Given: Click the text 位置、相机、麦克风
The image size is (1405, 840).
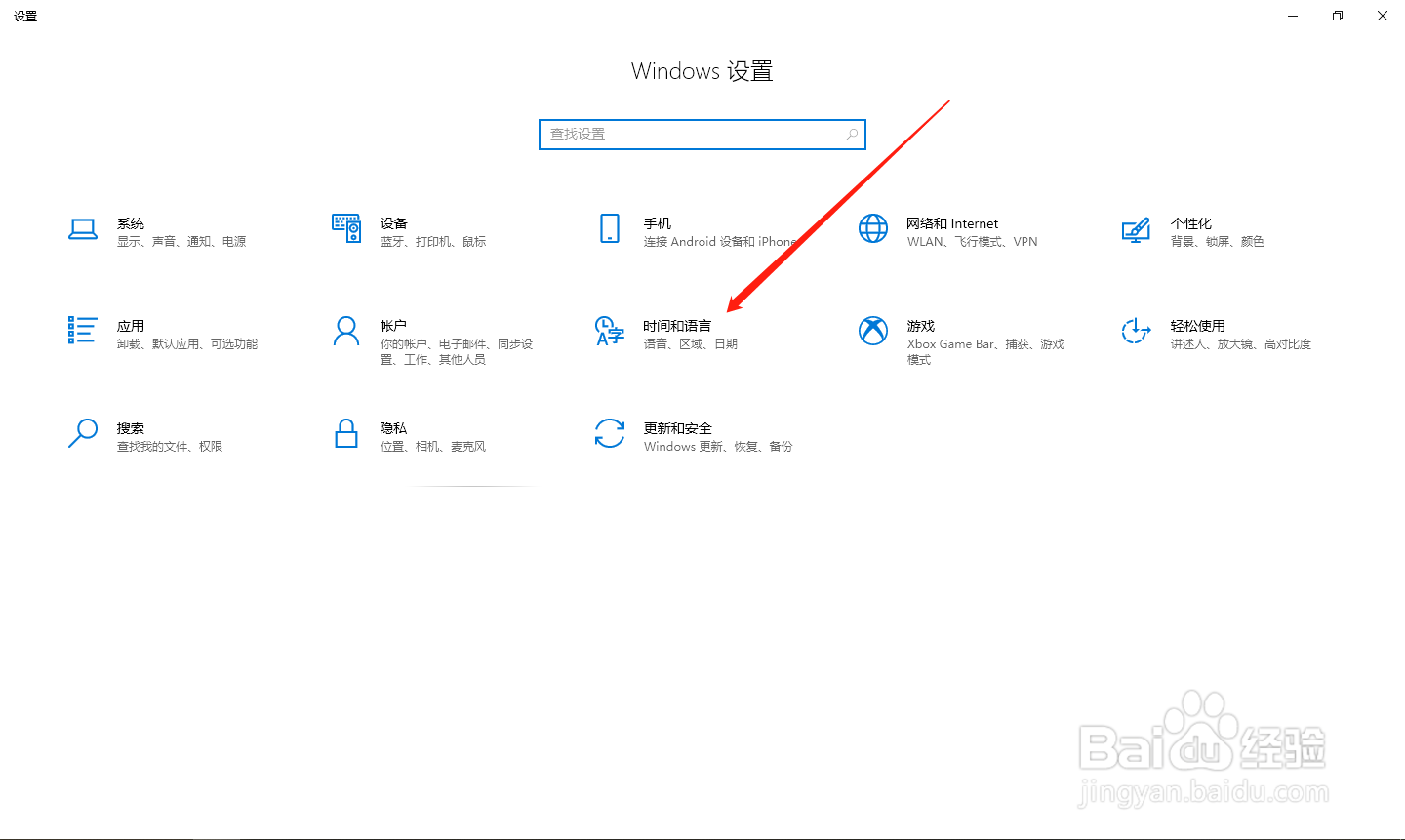Looking at the screenshot, I should click(x=433, y=447).
